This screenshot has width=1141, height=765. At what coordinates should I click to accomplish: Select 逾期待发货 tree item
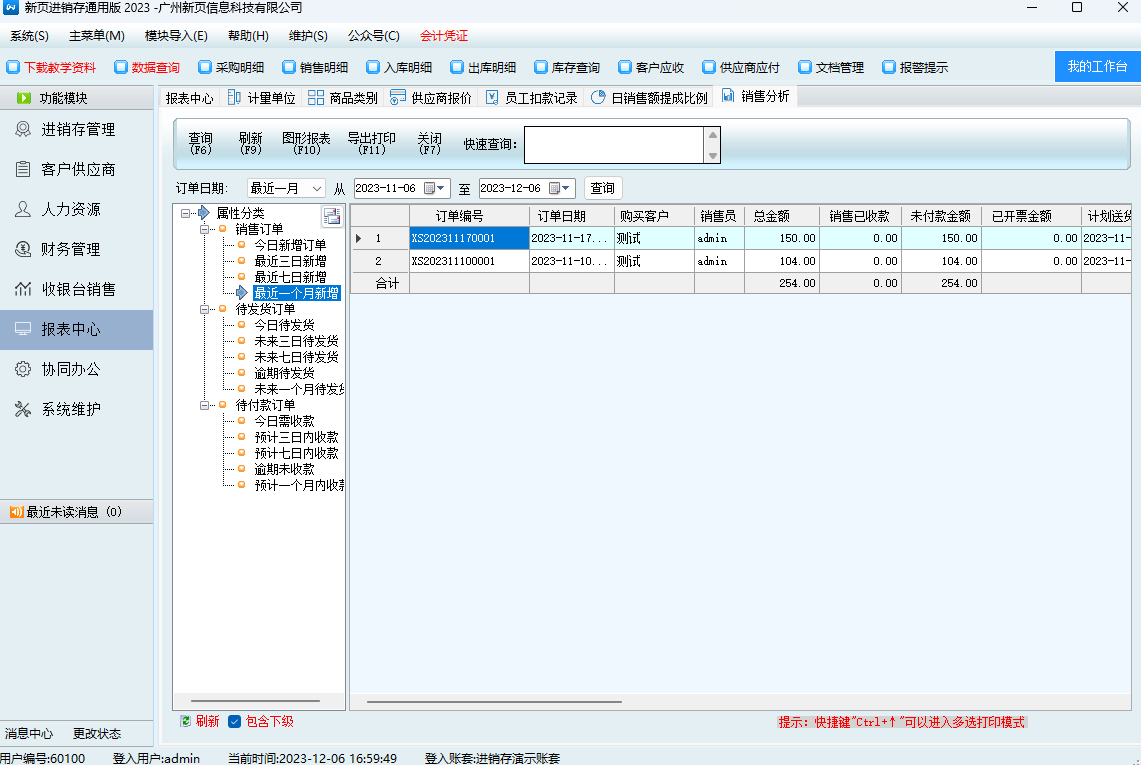click(x=284, y=373)
